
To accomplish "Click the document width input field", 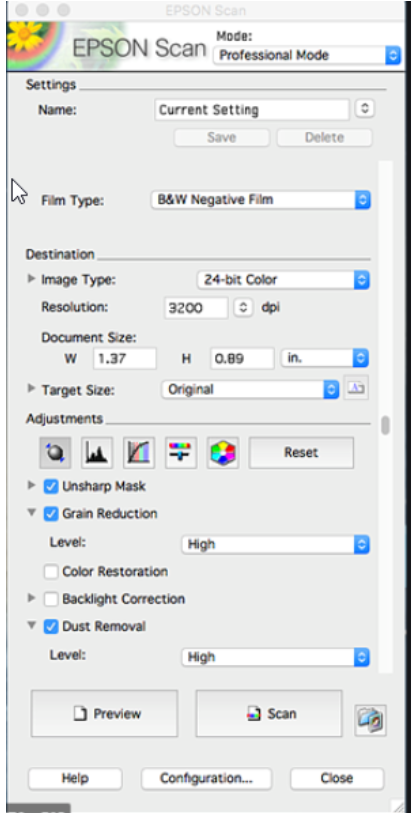I will pyautogui.click(x=125, y=359).
